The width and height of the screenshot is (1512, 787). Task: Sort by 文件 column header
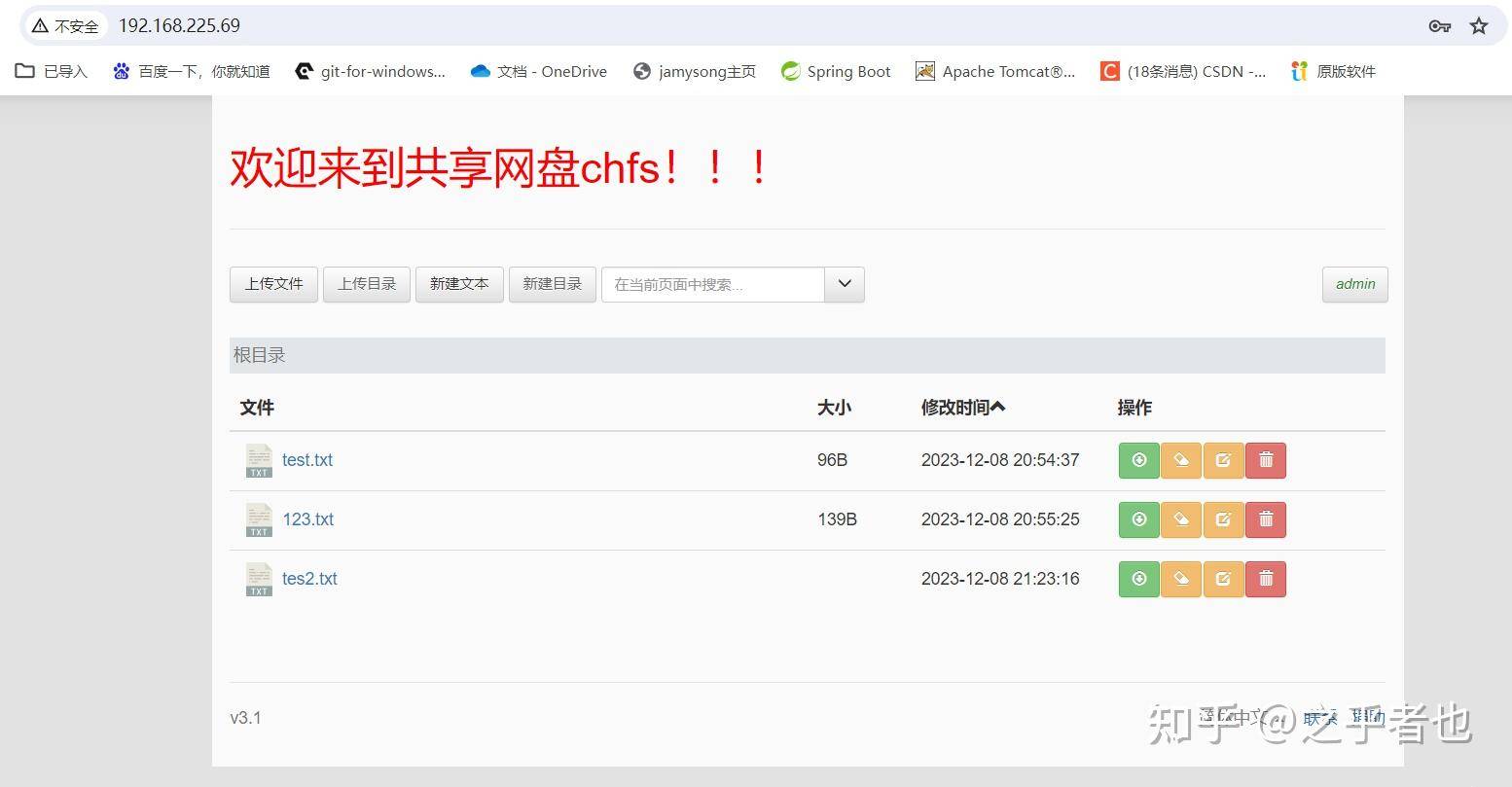click(257, 408)
